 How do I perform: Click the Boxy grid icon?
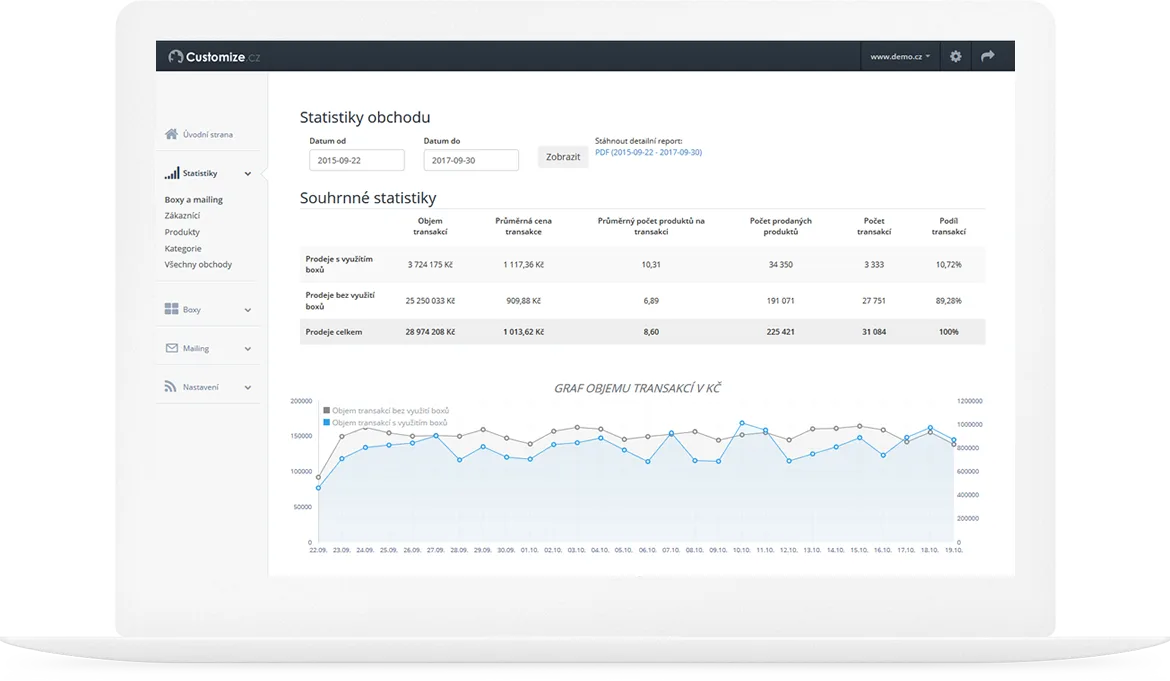[x=172, y=309]
